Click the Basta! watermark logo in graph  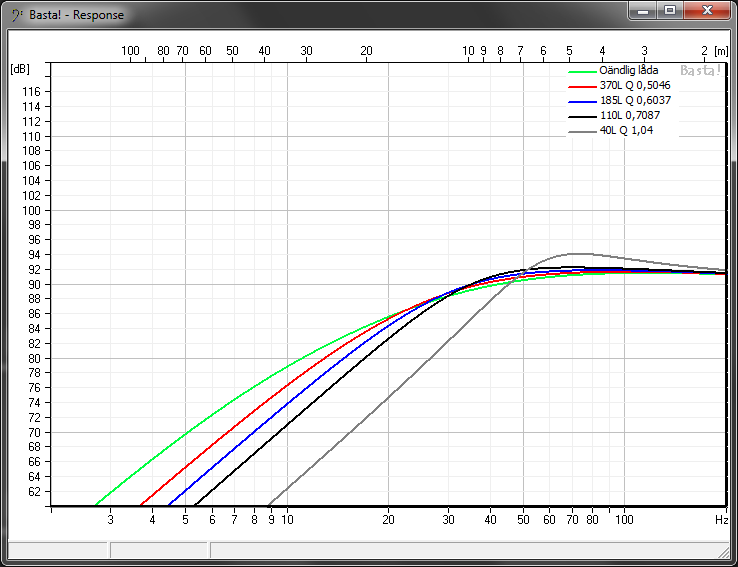(x=699, y=71)
